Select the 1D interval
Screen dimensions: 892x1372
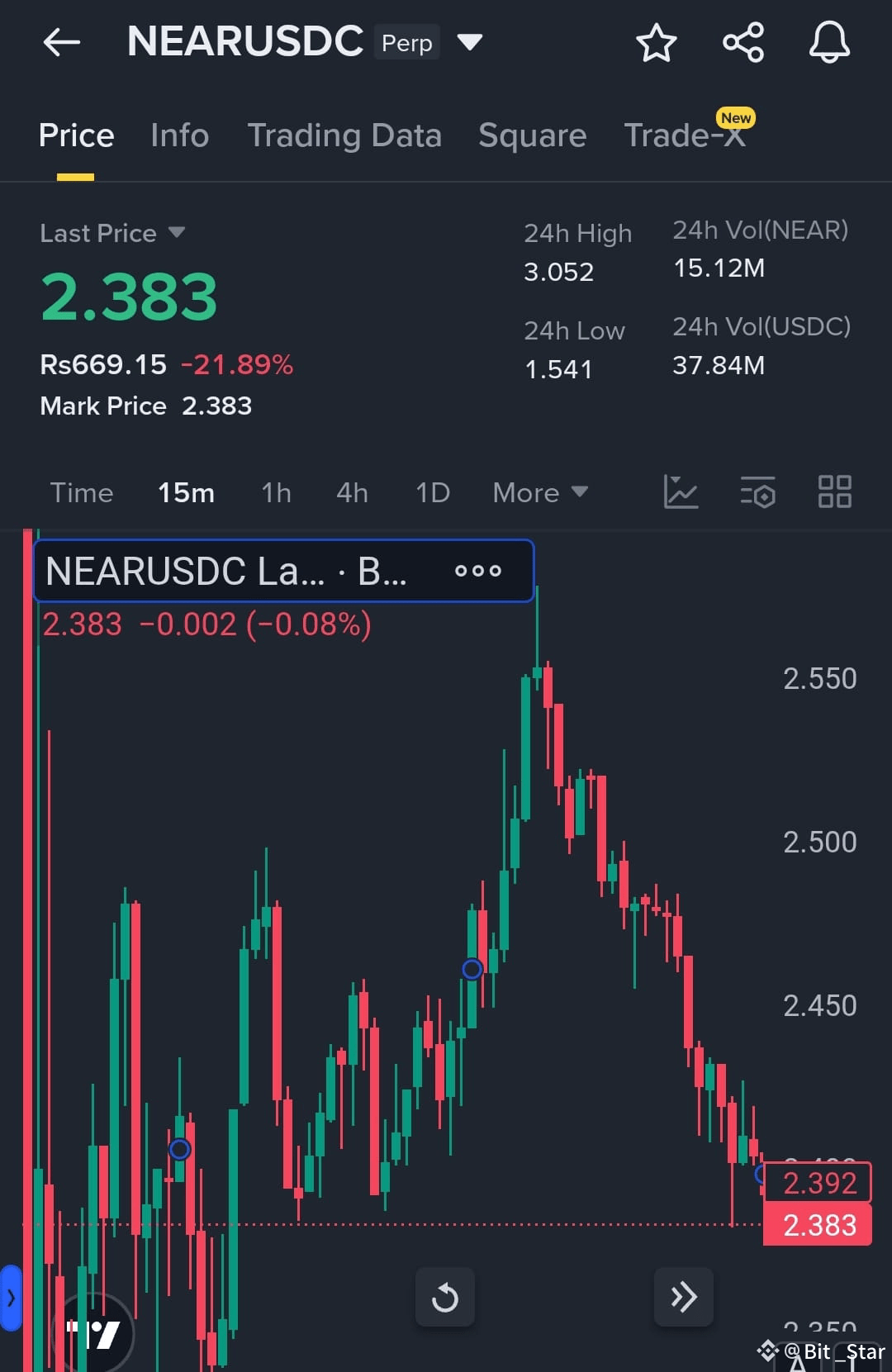pyautogui.click(x=433, y=493)
